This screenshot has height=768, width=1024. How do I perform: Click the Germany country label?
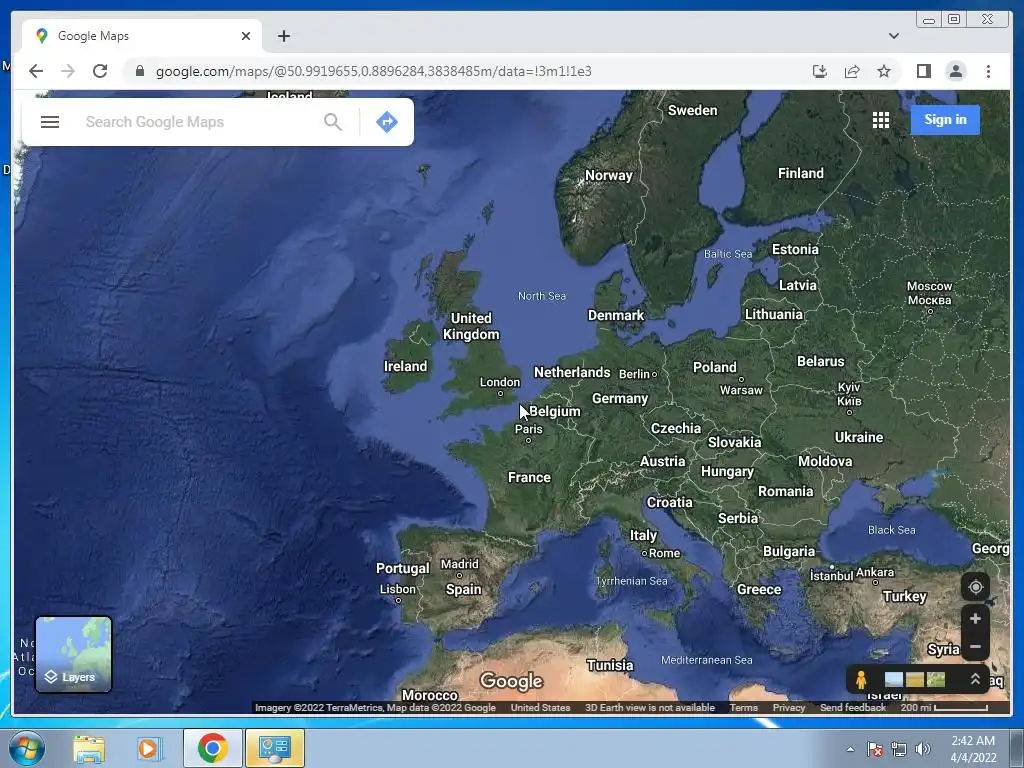pos(620,398)
